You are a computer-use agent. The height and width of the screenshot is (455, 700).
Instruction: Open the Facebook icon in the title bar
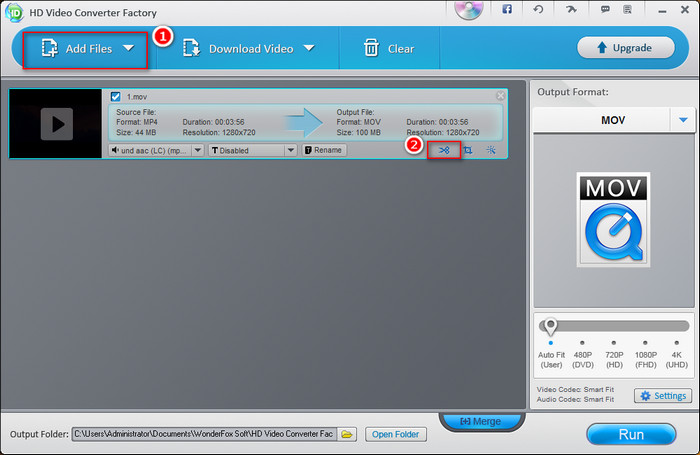point(507,9)
